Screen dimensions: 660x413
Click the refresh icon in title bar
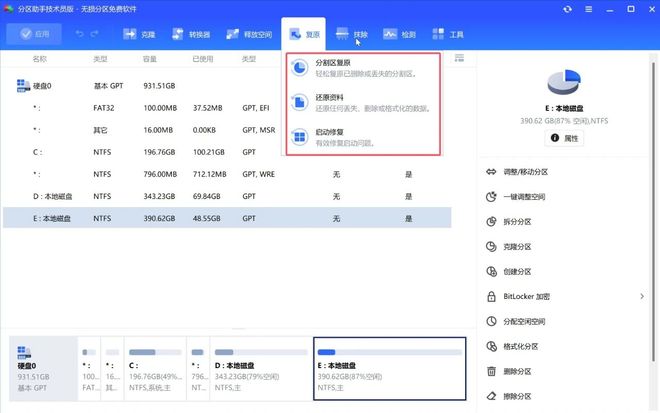click(567, 9)
